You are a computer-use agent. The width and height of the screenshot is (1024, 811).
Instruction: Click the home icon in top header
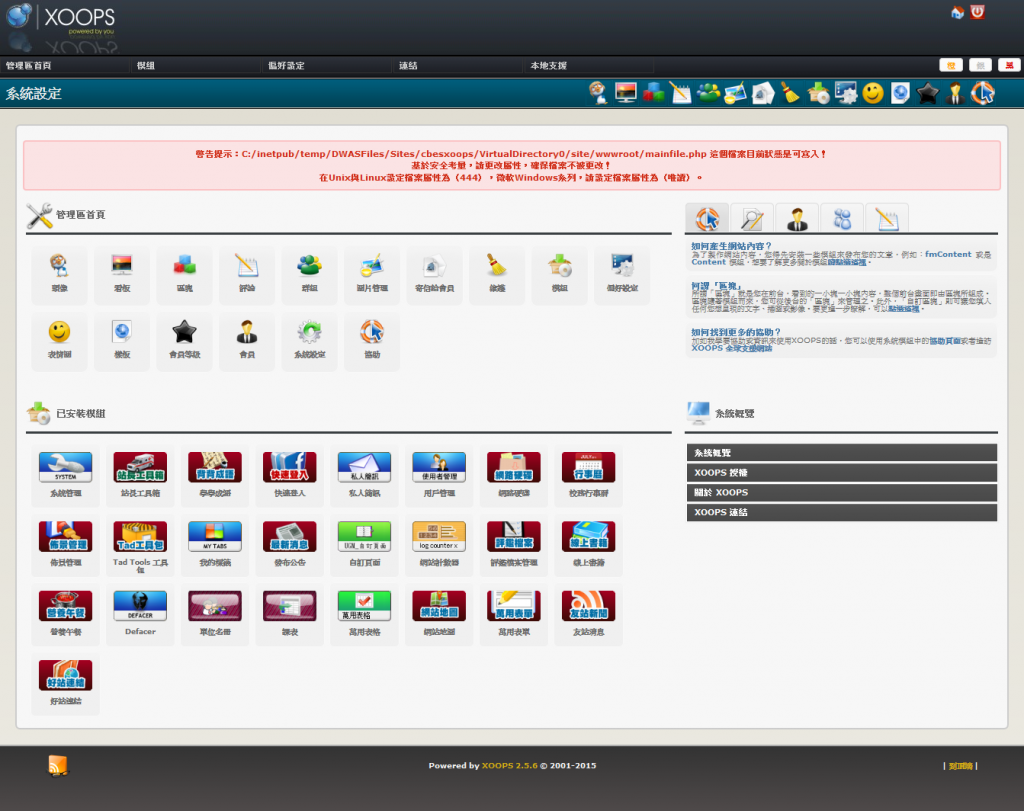pos(957,12)
